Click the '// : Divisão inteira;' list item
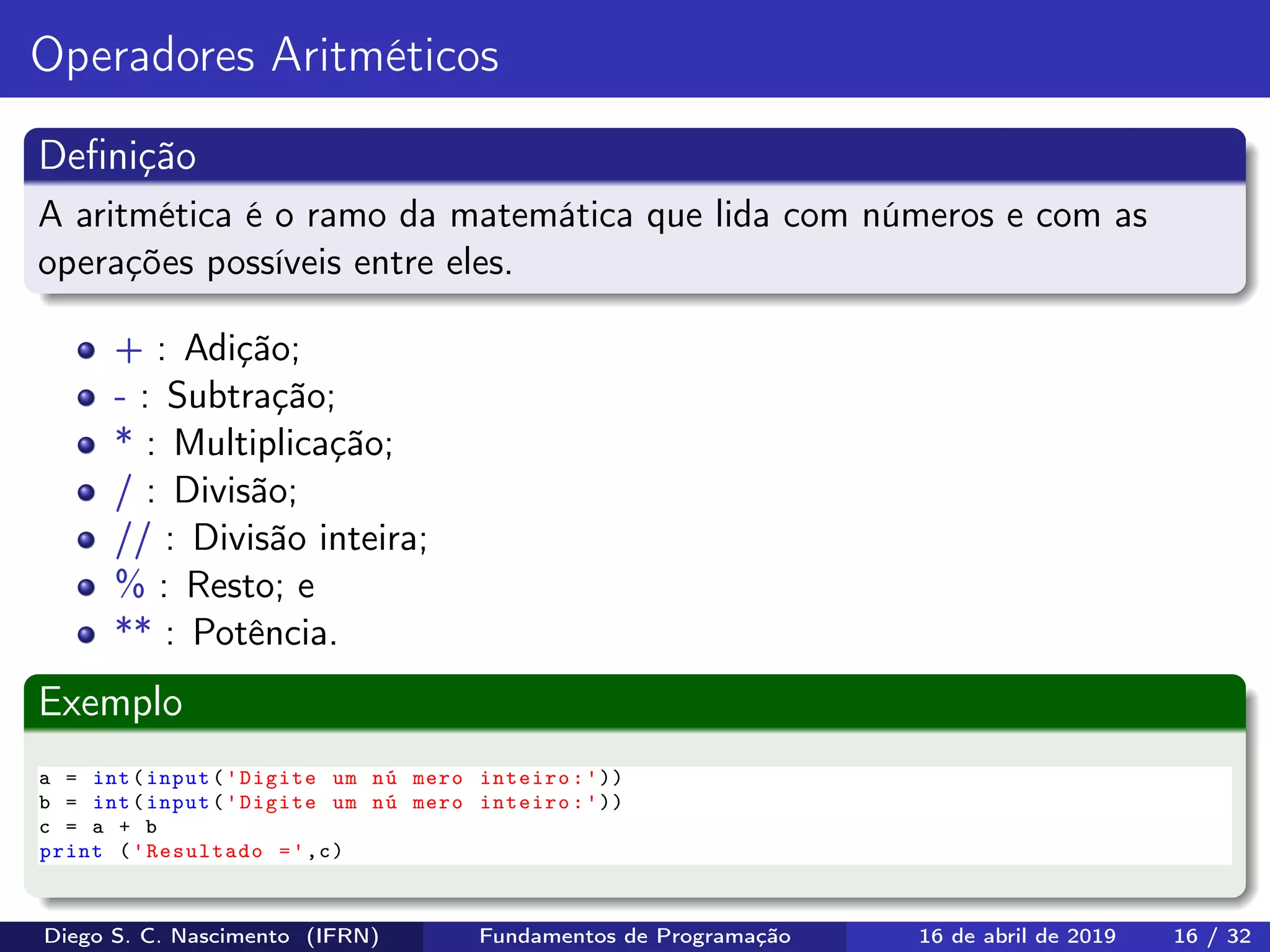Image resolution: width=1270 pixels, height=952 pixels. click(x=271, y=538)
